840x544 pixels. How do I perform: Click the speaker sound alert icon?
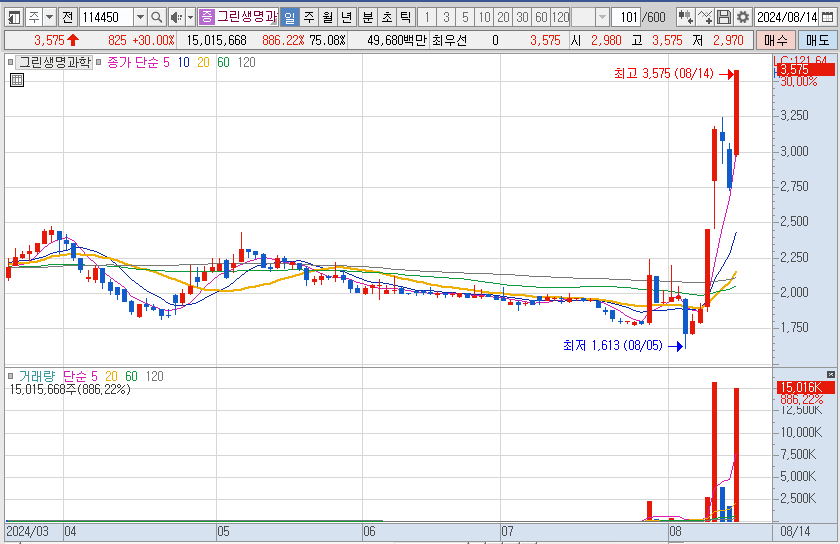point(176,17)
